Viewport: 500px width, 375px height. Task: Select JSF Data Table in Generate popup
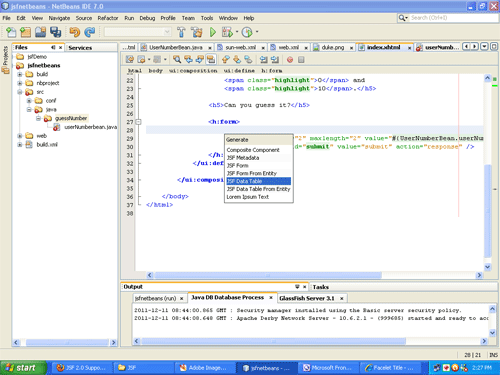point(258,181)
